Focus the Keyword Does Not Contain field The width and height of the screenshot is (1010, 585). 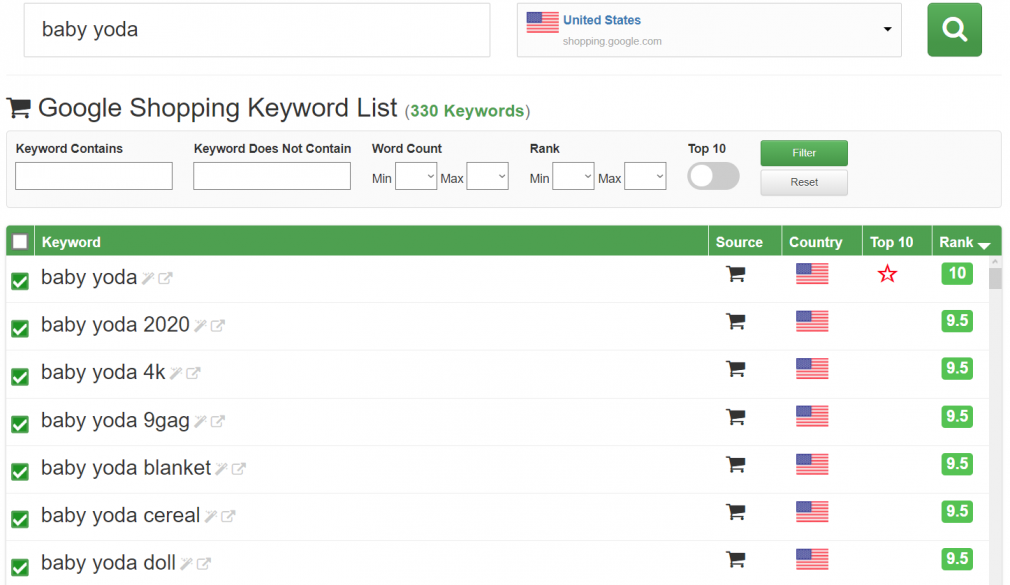[272, 176]
